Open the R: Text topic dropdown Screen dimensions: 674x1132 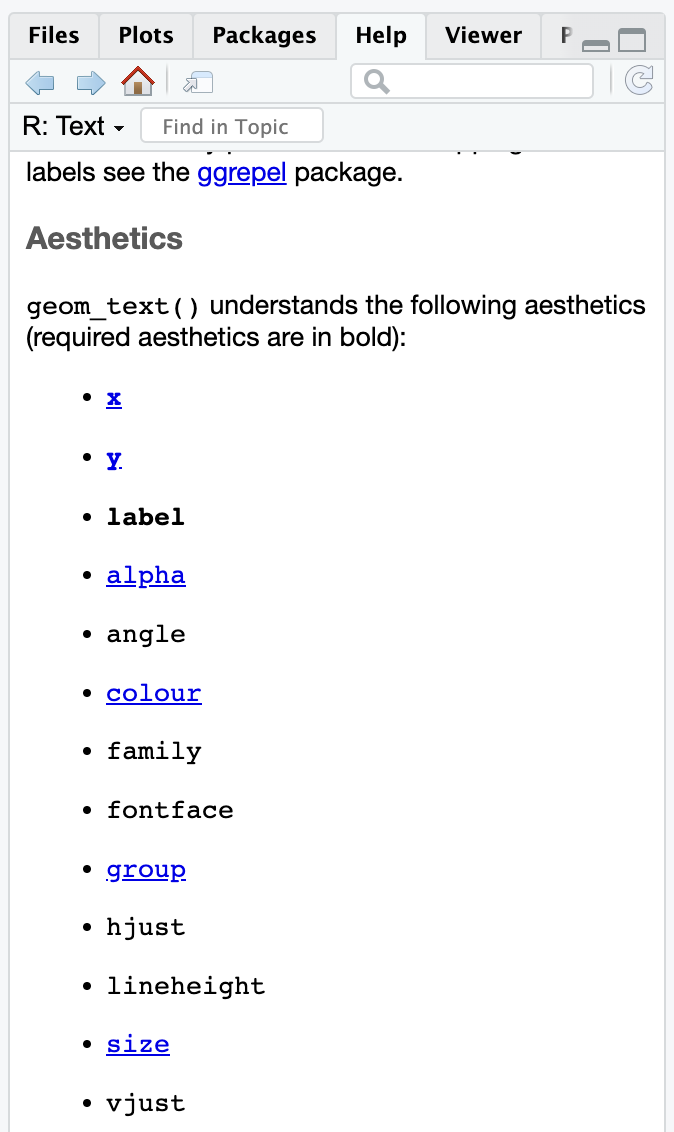click(x=75, y=127)
